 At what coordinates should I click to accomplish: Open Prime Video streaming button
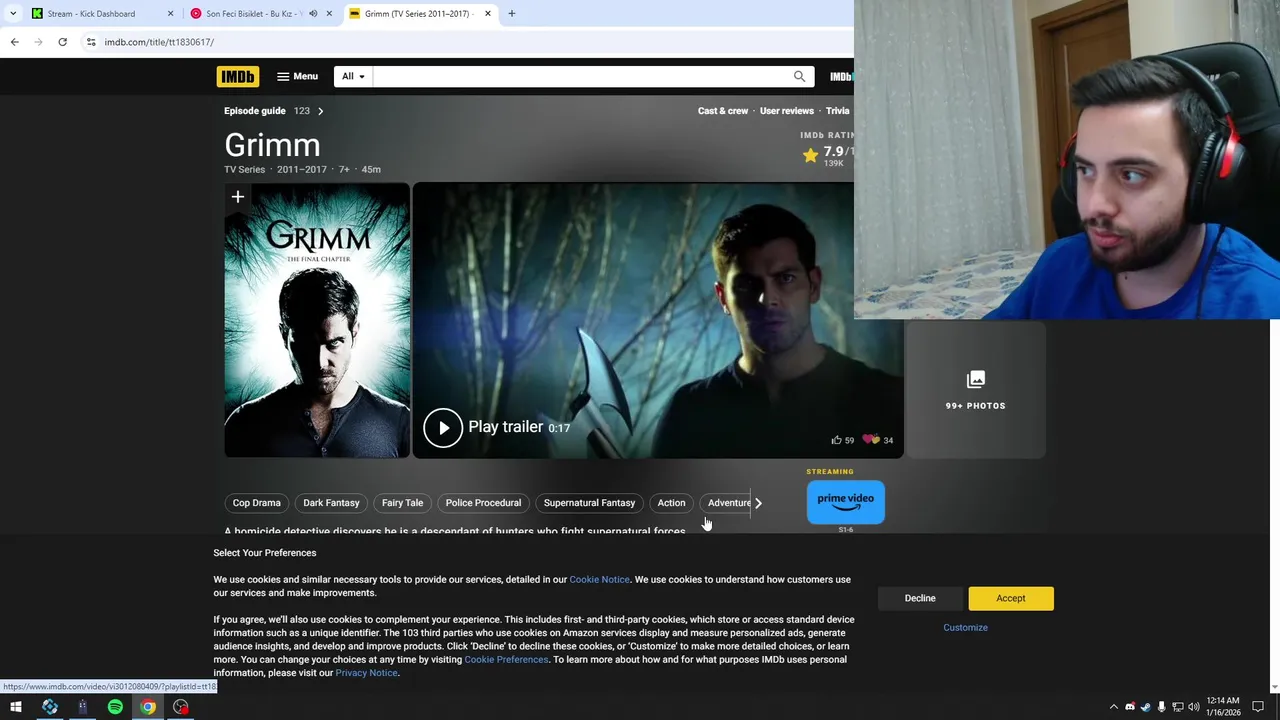[x=846, y=502]
